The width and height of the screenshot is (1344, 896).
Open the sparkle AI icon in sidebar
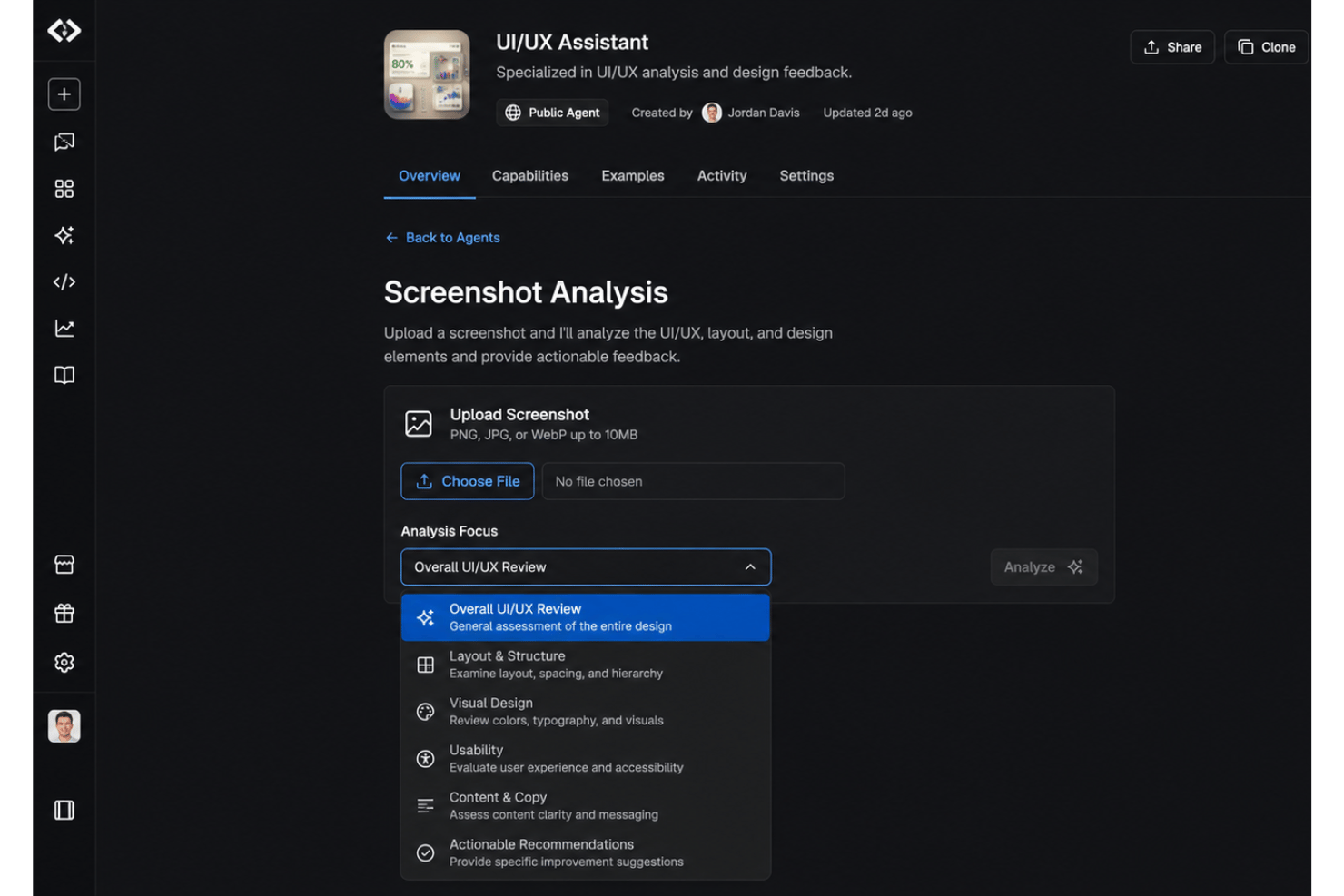coord(64,235)
